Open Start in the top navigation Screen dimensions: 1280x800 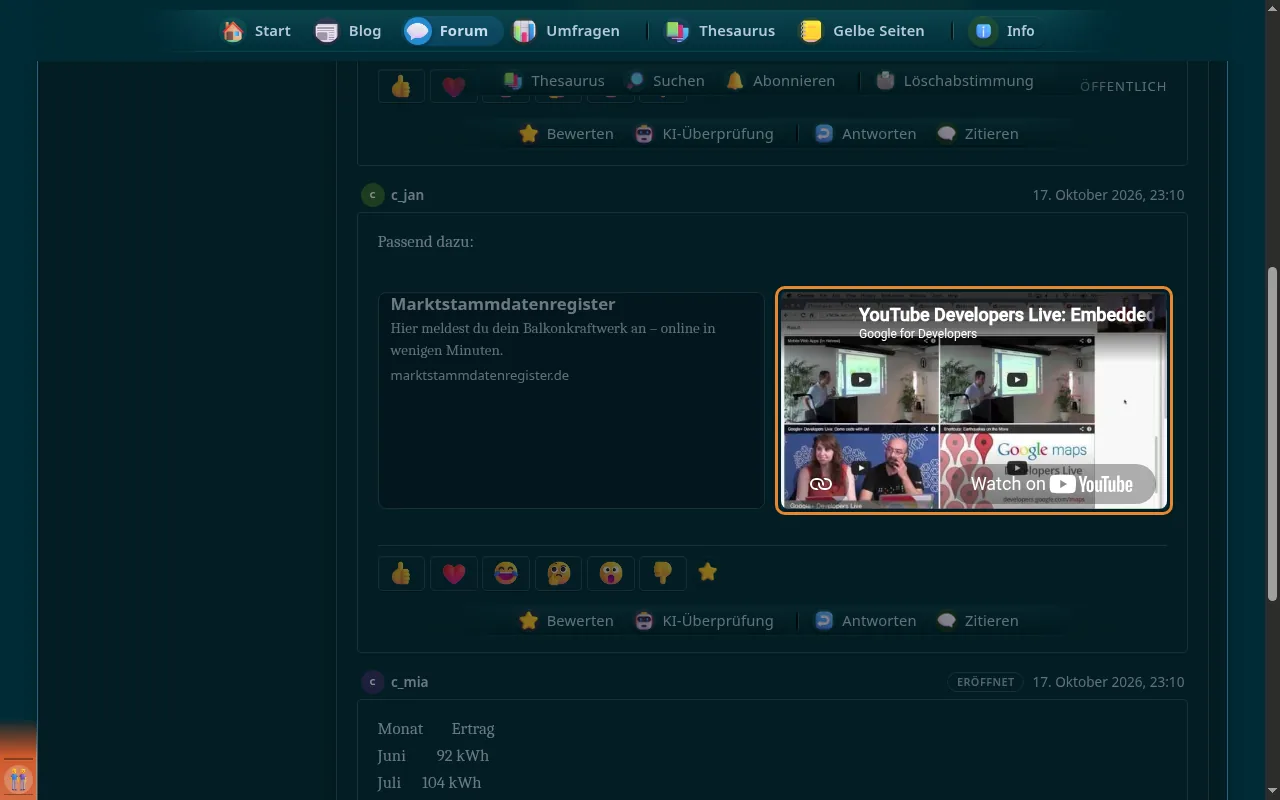tap(256, 31)
